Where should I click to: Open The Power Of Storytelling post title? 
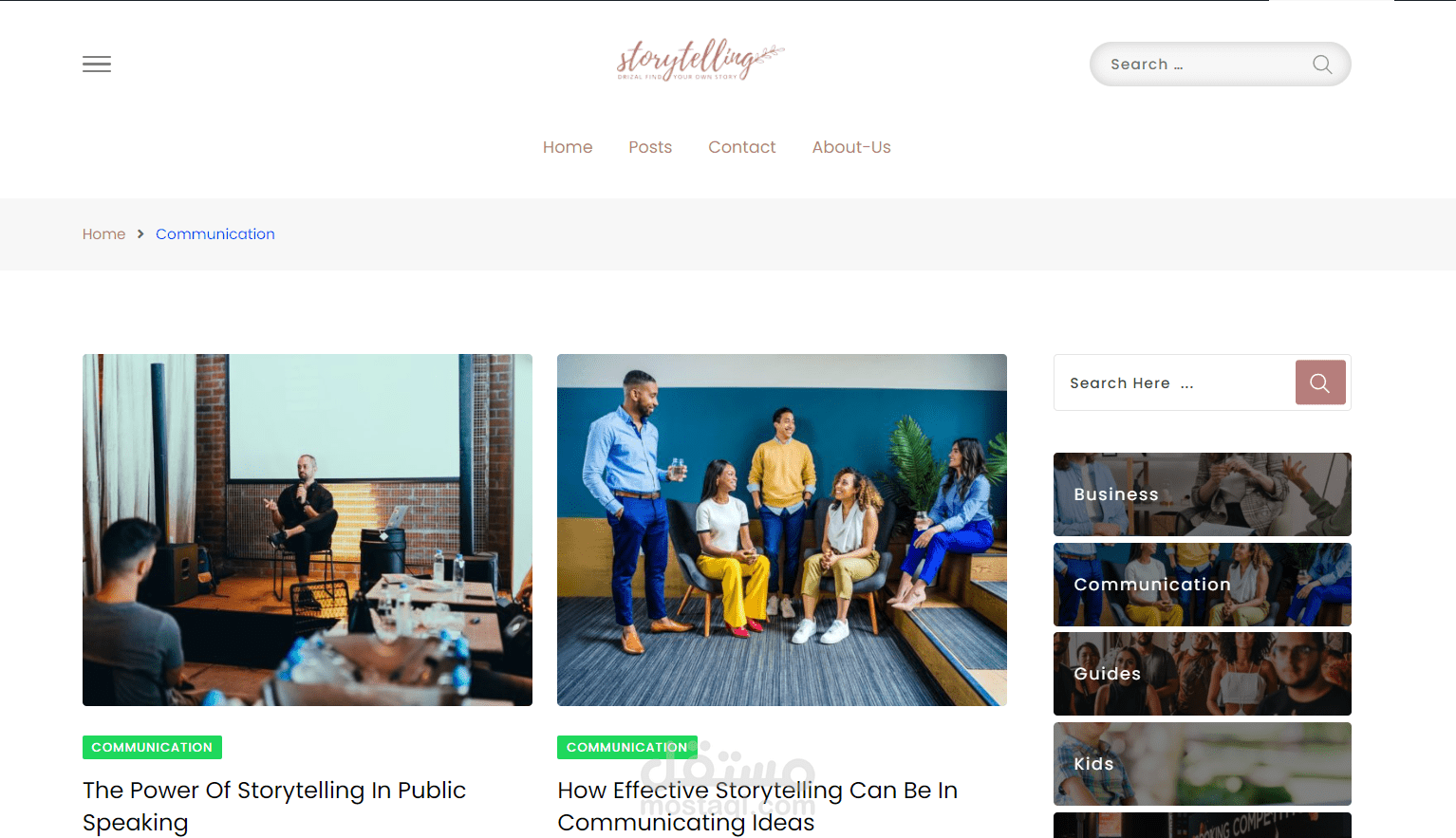(274, 806)
